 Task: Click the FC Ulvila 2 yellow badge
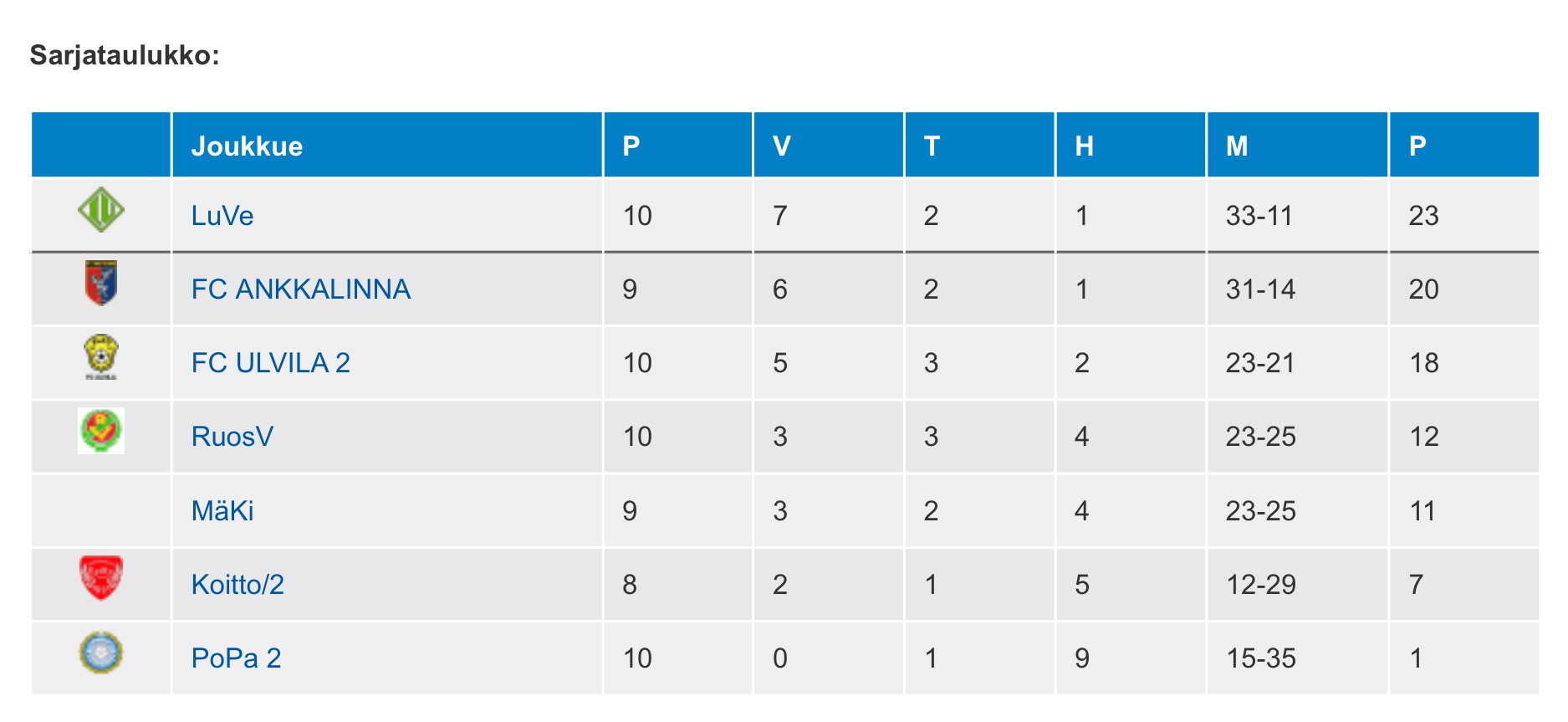(101, 357)
